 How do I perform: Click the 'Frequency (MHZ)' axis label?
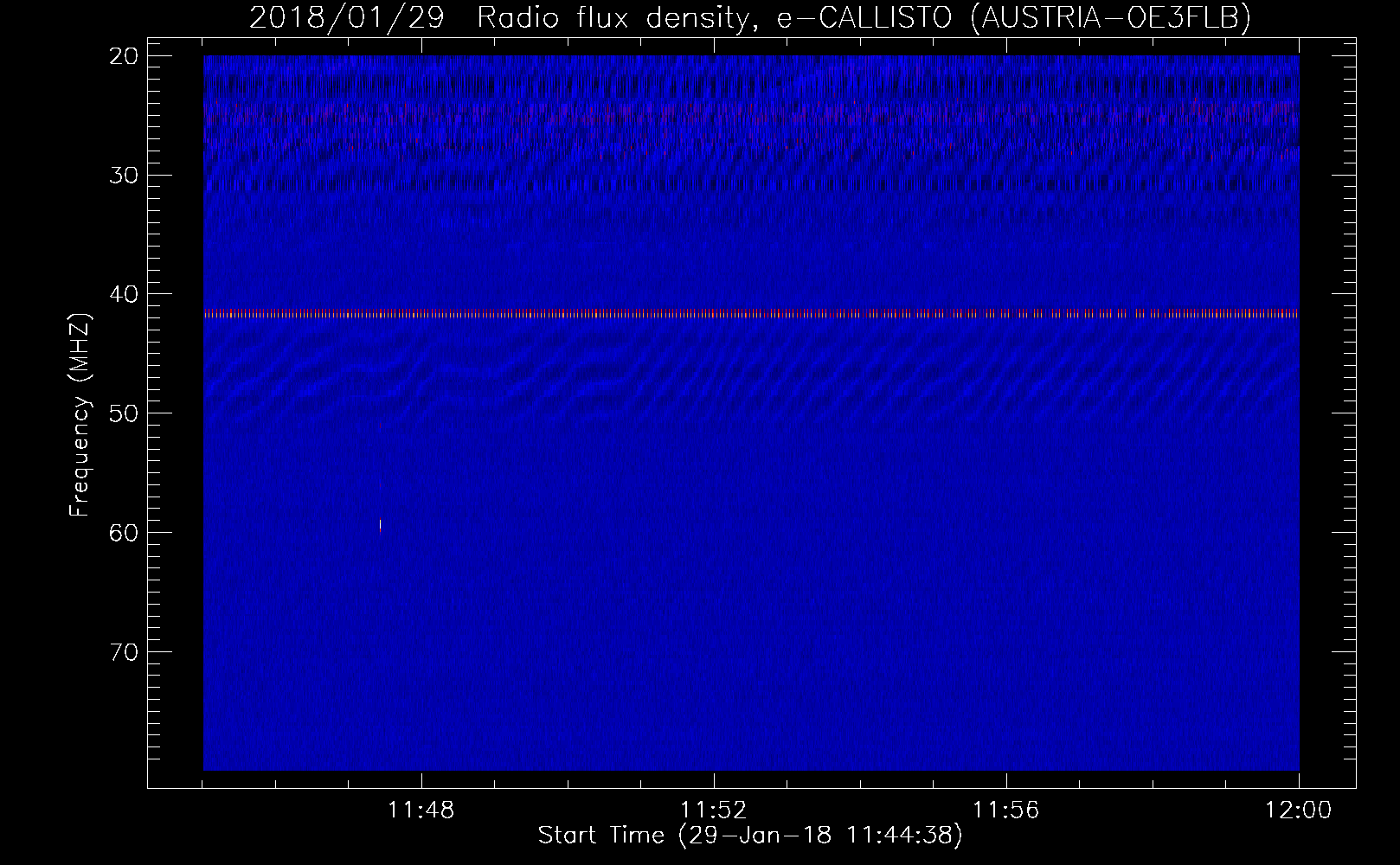point(80,415)
